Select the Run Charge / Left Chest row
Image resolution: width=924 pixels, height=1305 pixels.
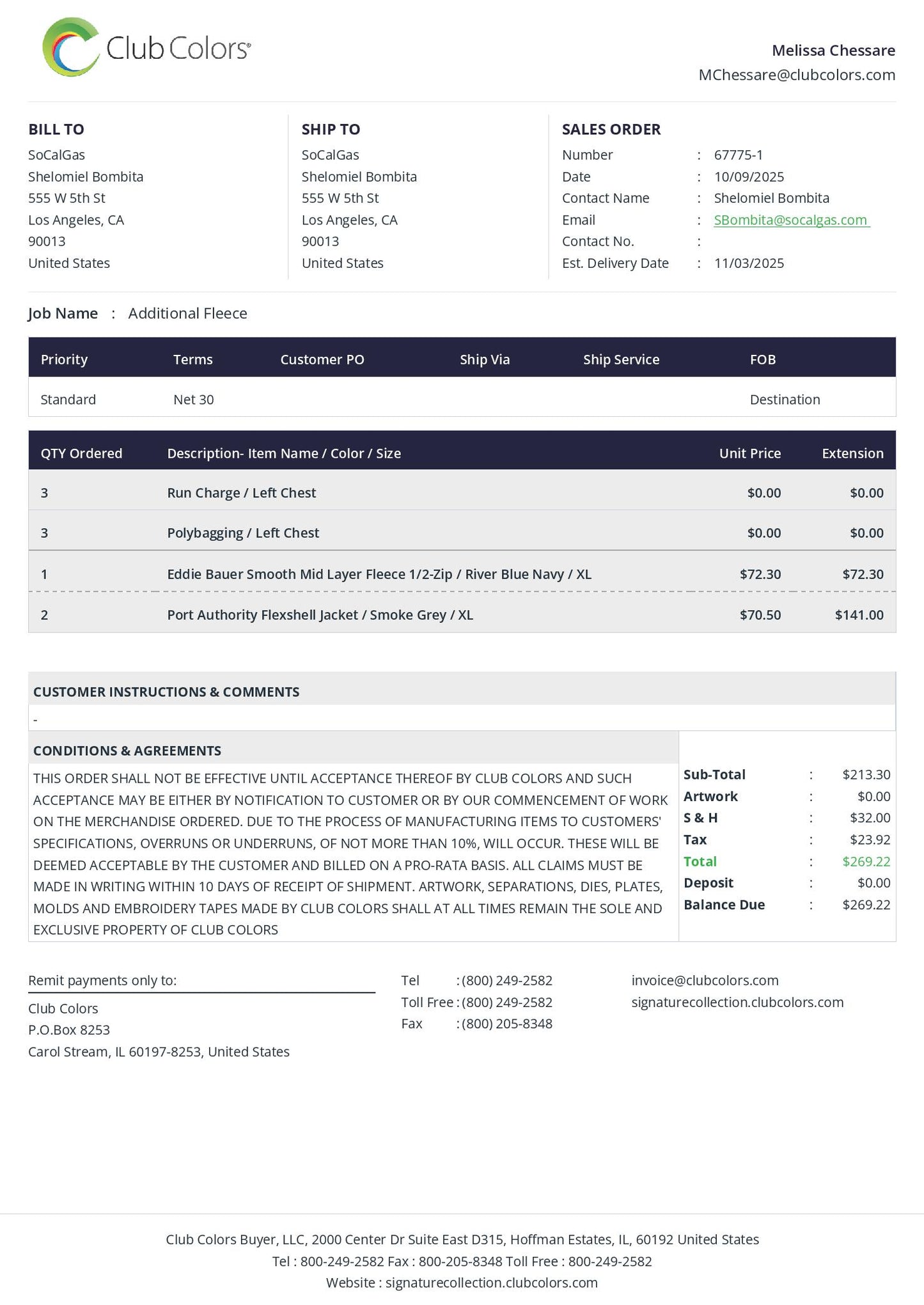coord(241,493)
